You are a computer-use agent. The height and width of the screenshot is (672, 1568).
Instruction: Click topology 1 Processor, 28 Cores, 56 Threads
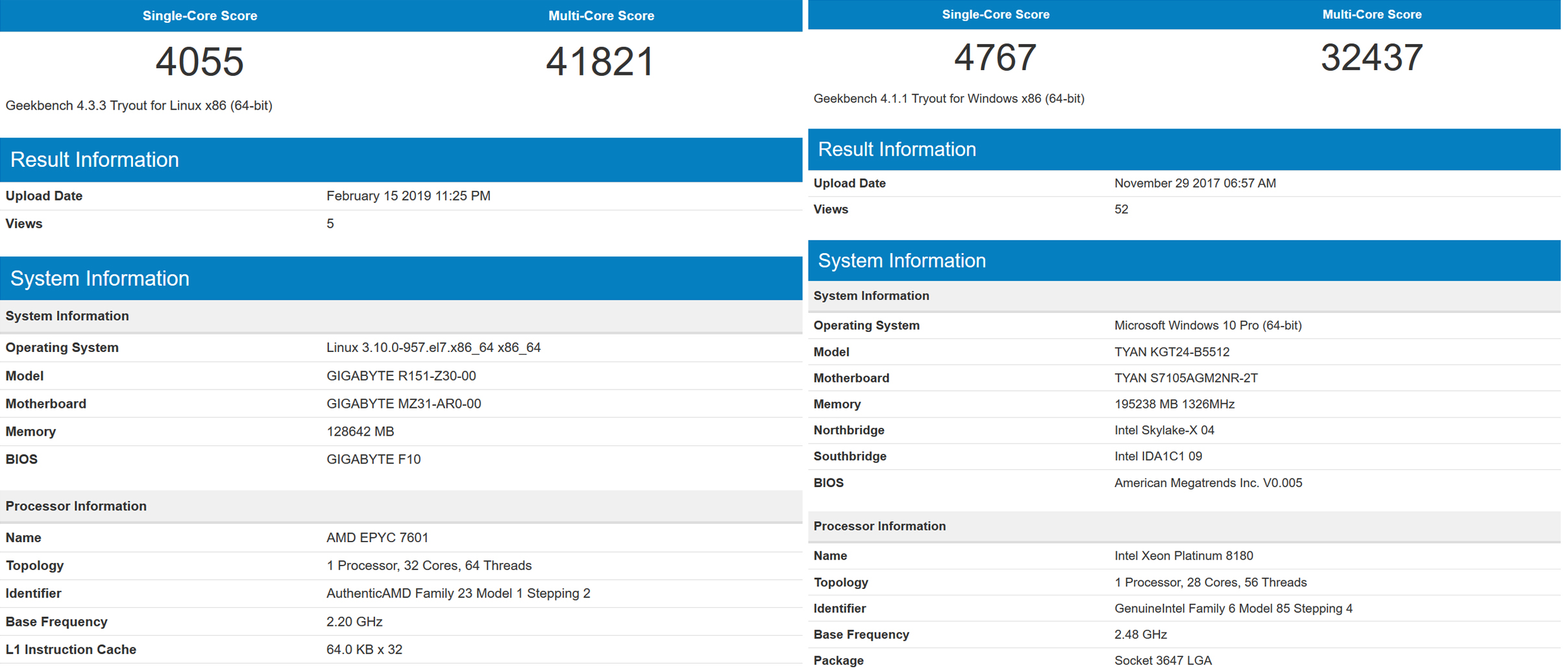pos(1210,582)
